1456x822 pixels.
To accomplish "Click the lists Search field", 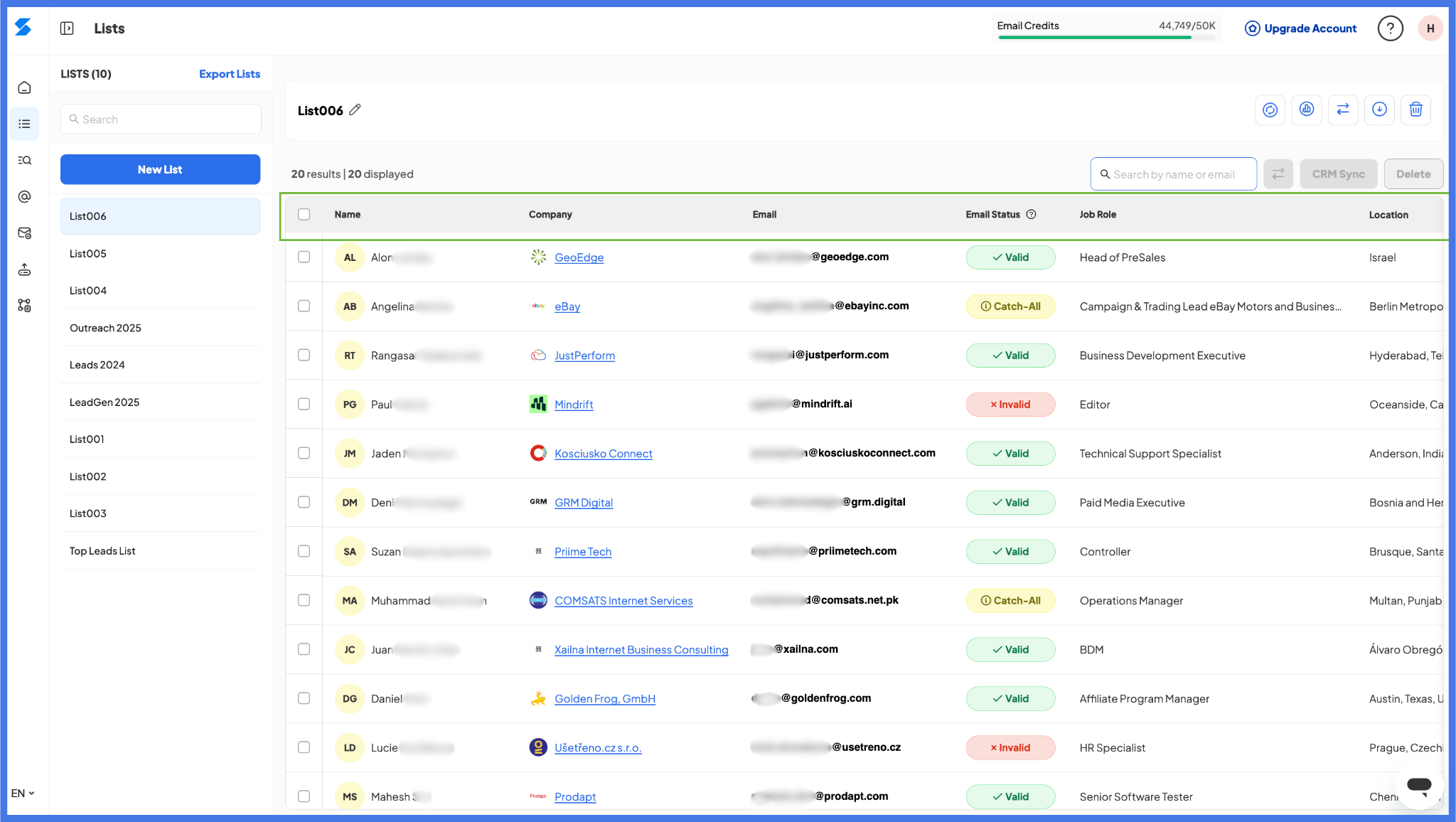I will click(x=160, y=119).
